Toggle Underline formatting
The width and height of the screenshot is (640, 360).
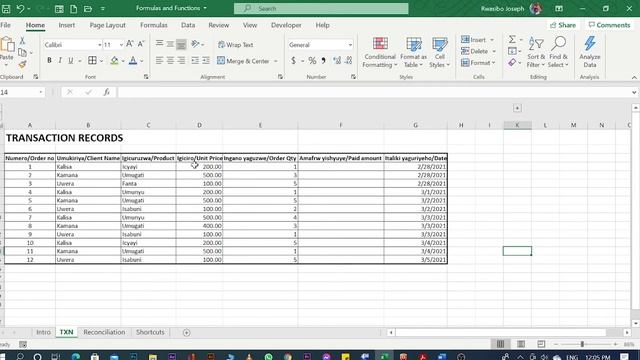click(71, 61)
